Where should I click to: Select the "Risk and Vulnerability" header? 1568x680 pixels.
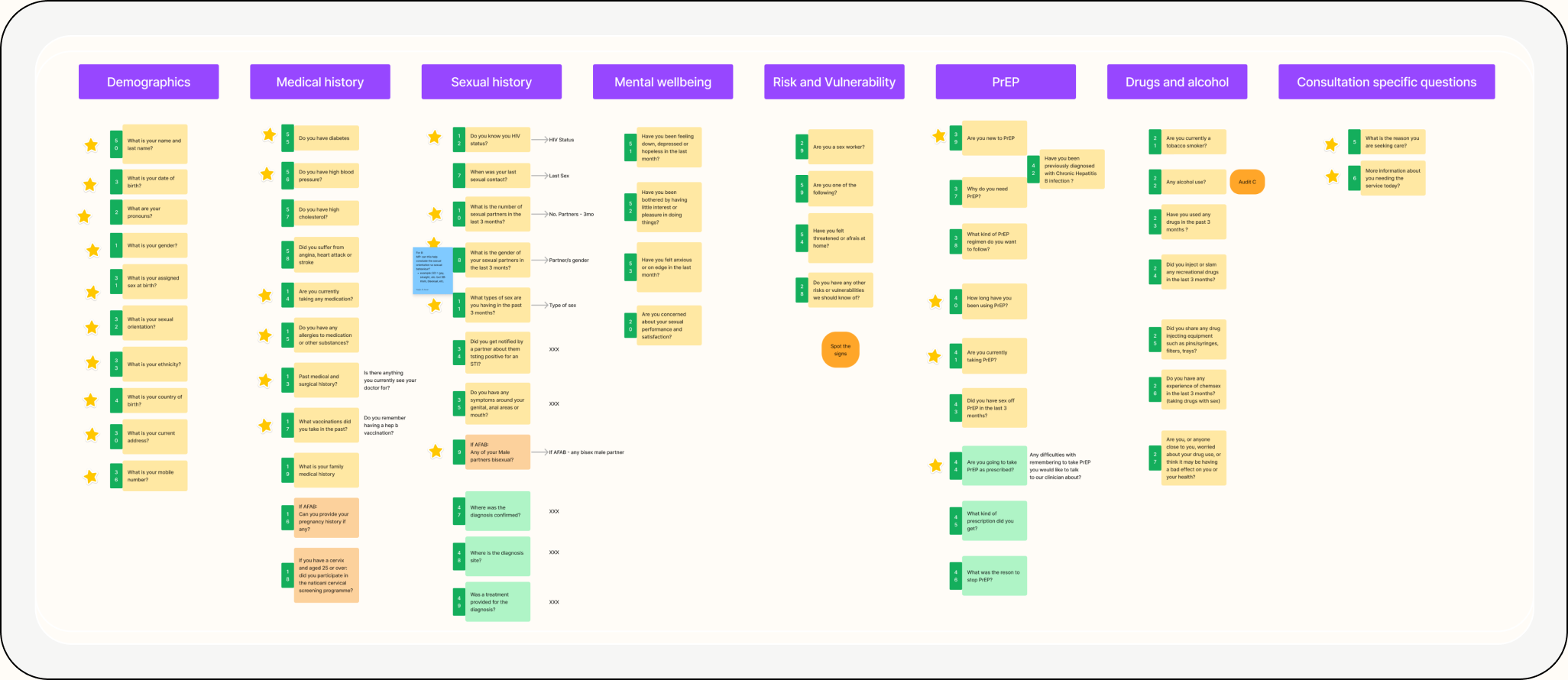click(x=834, y=82)
